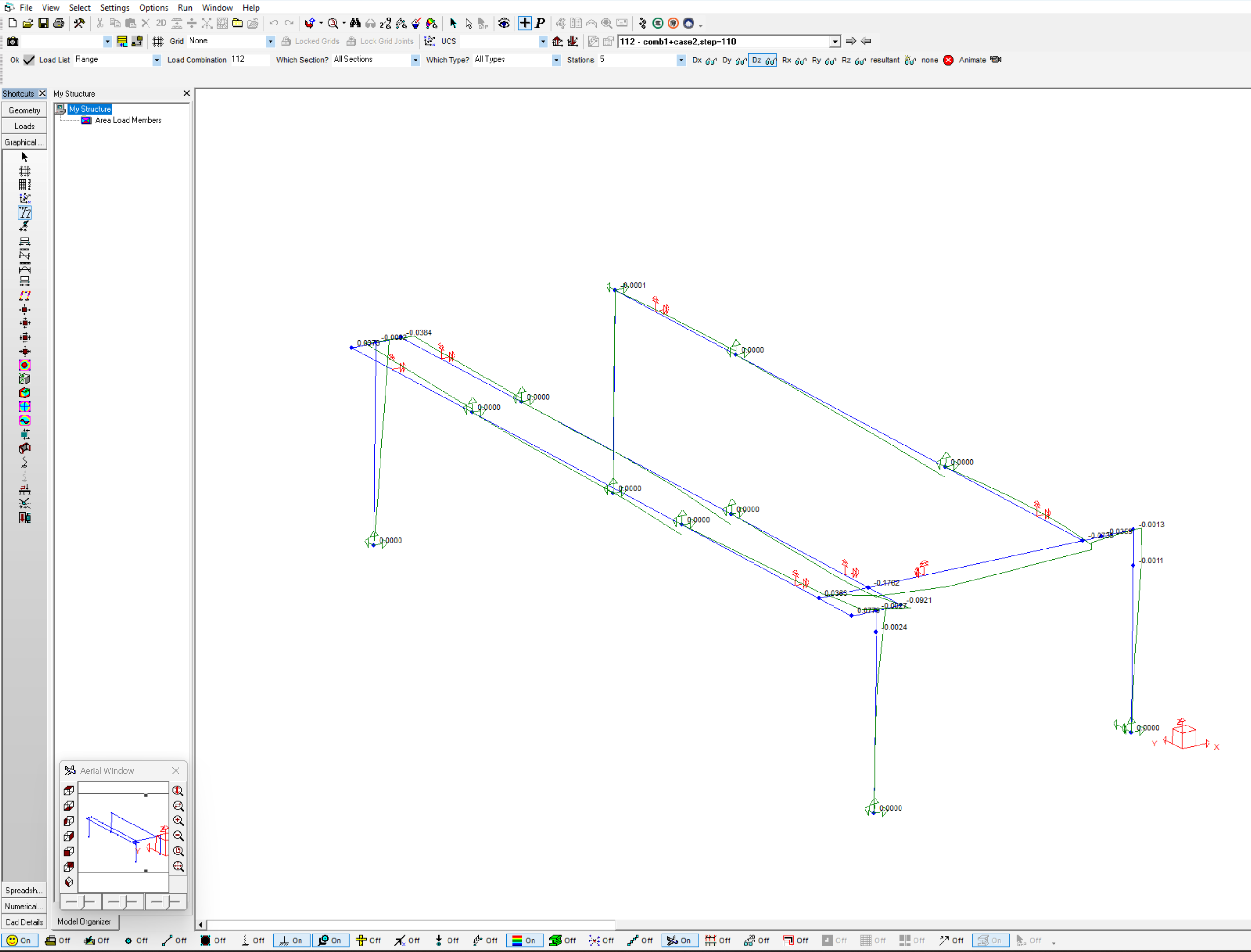Click the binoculars find icon
Viewport: 1251px width, 952px height.
click(356, 23)
